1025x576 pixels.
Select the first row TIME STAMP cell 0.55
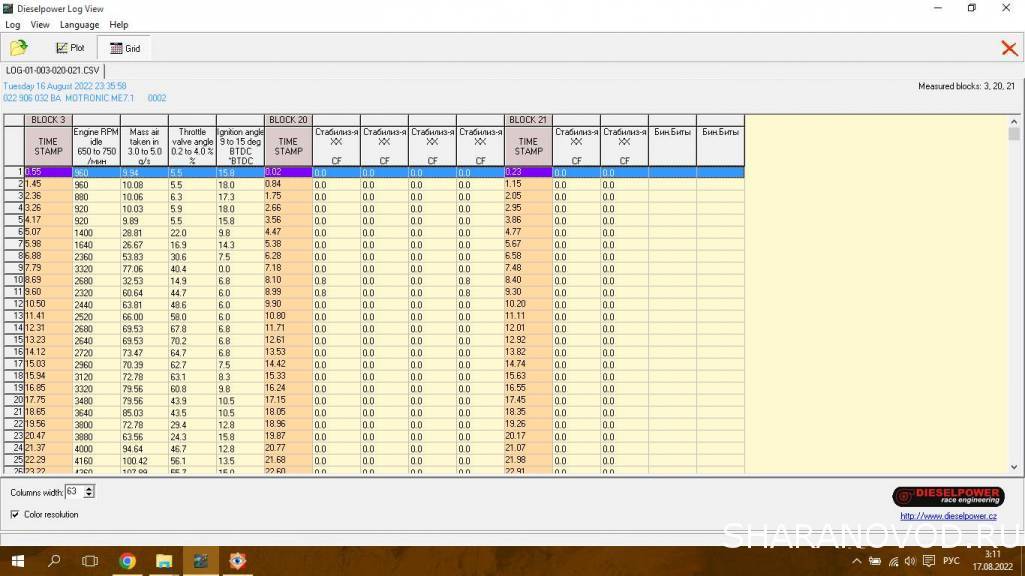coord(48,172)
